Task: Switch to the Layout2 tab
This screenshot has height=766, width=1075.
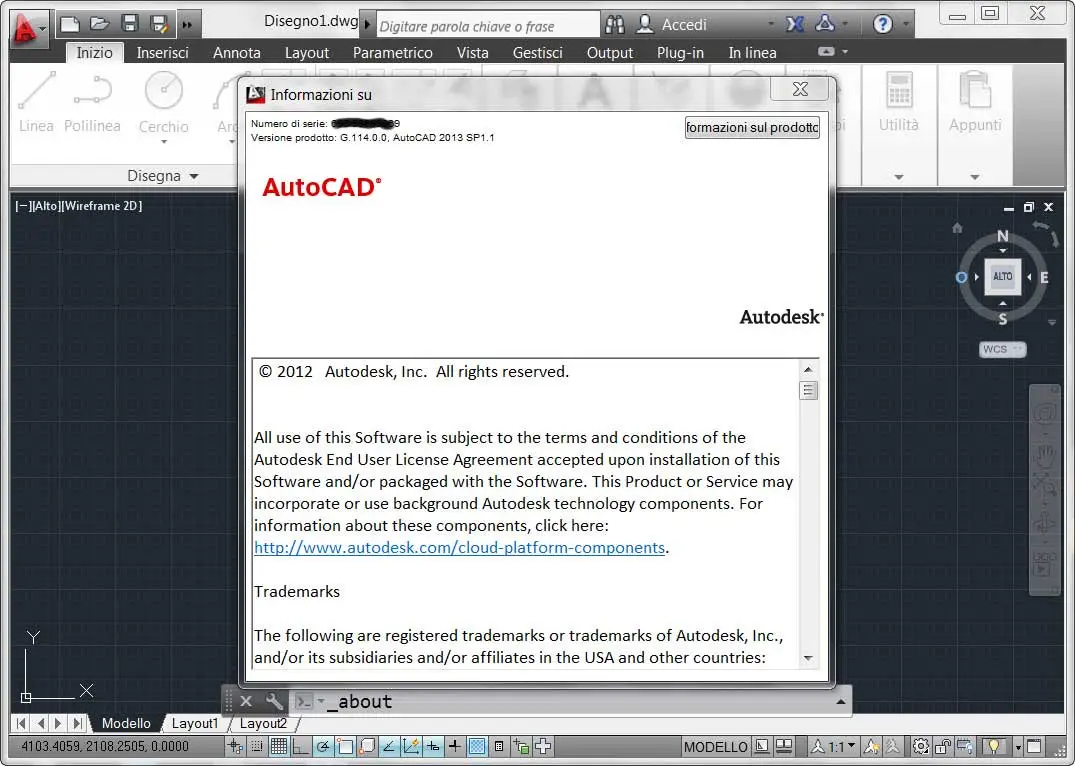Action: (263, 723)
